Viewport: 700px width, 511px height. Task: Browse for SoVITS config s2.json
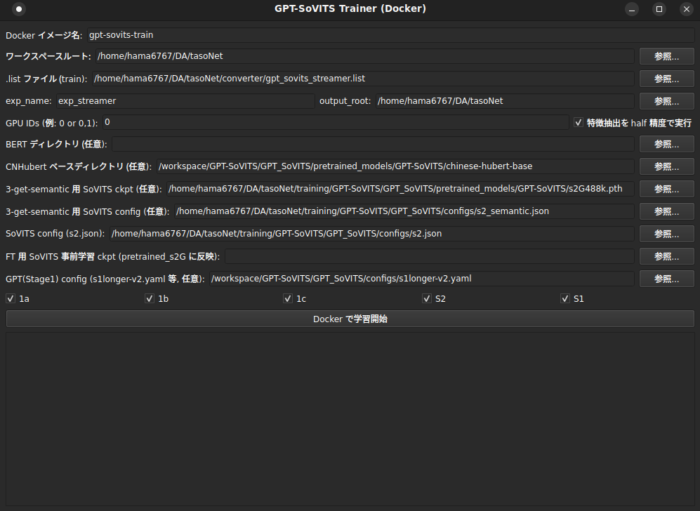click(x=666, y=234)
